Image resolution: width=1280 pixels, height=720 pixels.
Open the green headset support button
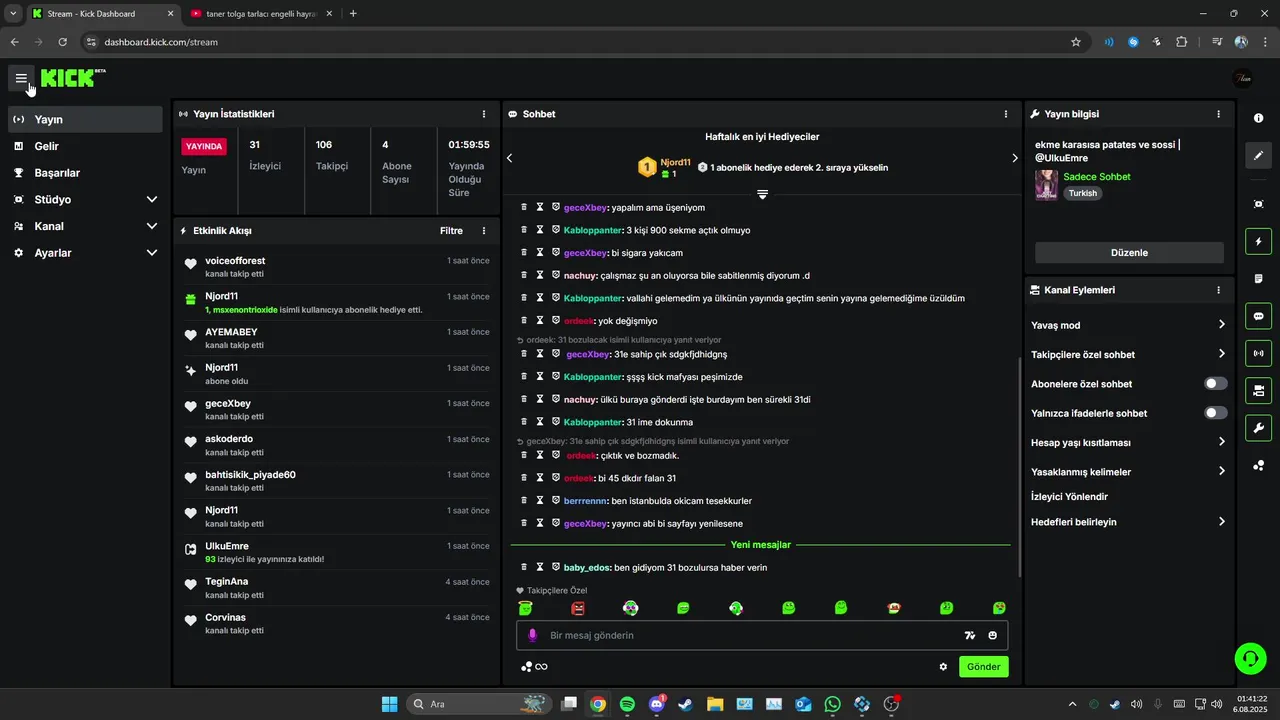coord(1250,658)
